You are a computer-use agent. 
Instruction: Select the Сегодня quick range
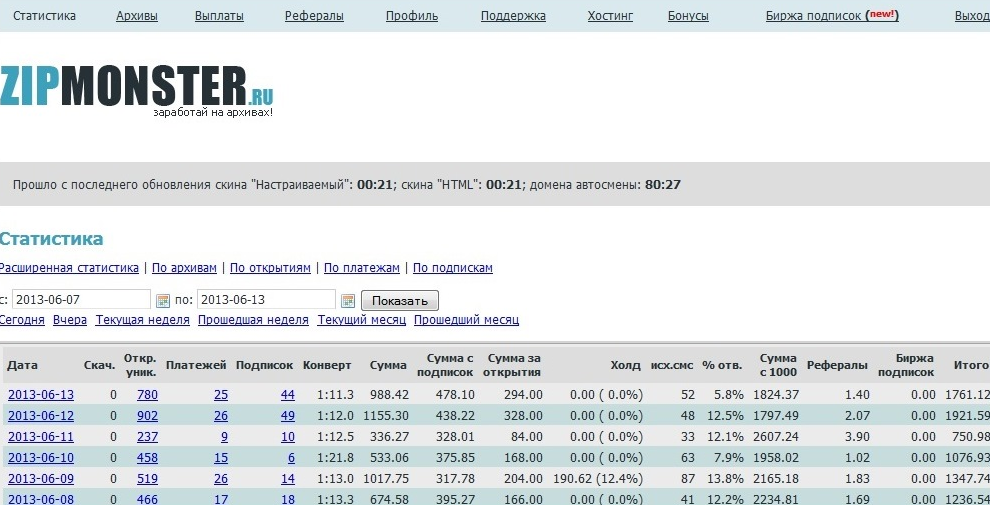pos(22,319)
